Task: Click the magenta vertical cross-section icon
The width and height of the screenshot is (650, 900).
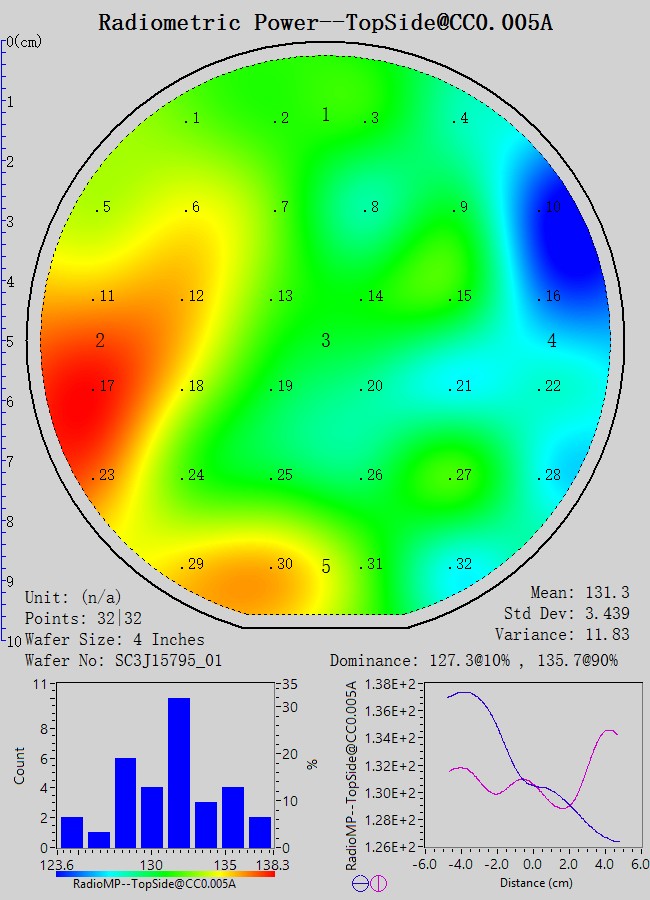Action: click(378, 883)
